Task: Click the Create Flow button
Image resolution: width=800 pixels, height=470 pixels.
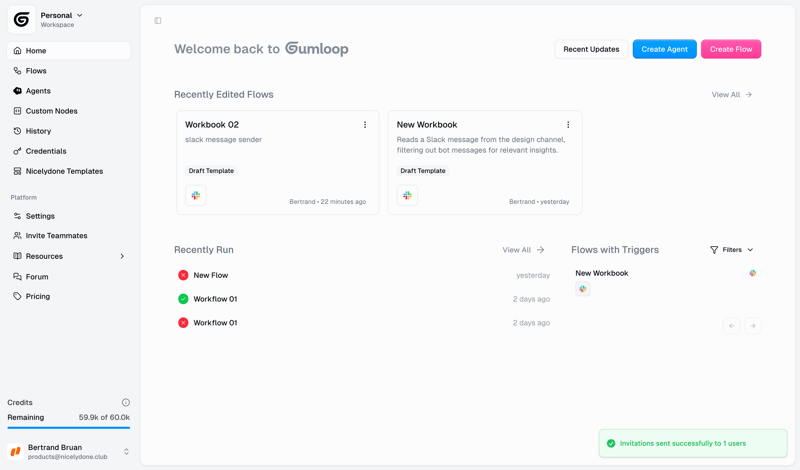Action: click(731, 49)
